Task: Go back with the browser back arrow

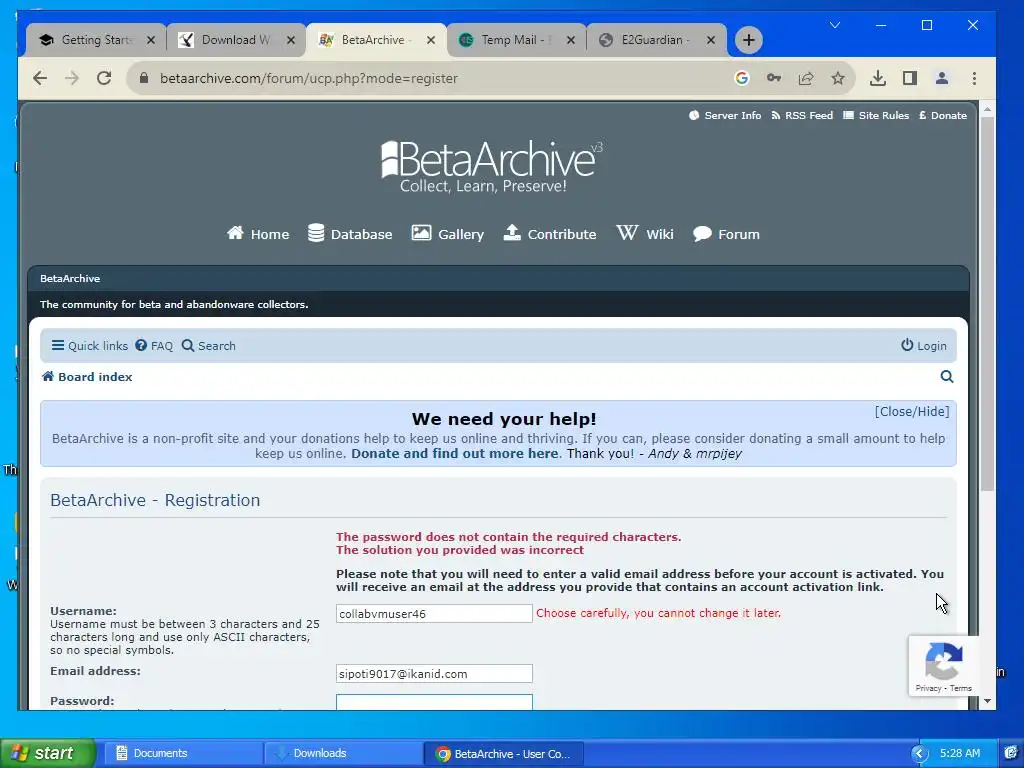Action: tap(40, 78)
